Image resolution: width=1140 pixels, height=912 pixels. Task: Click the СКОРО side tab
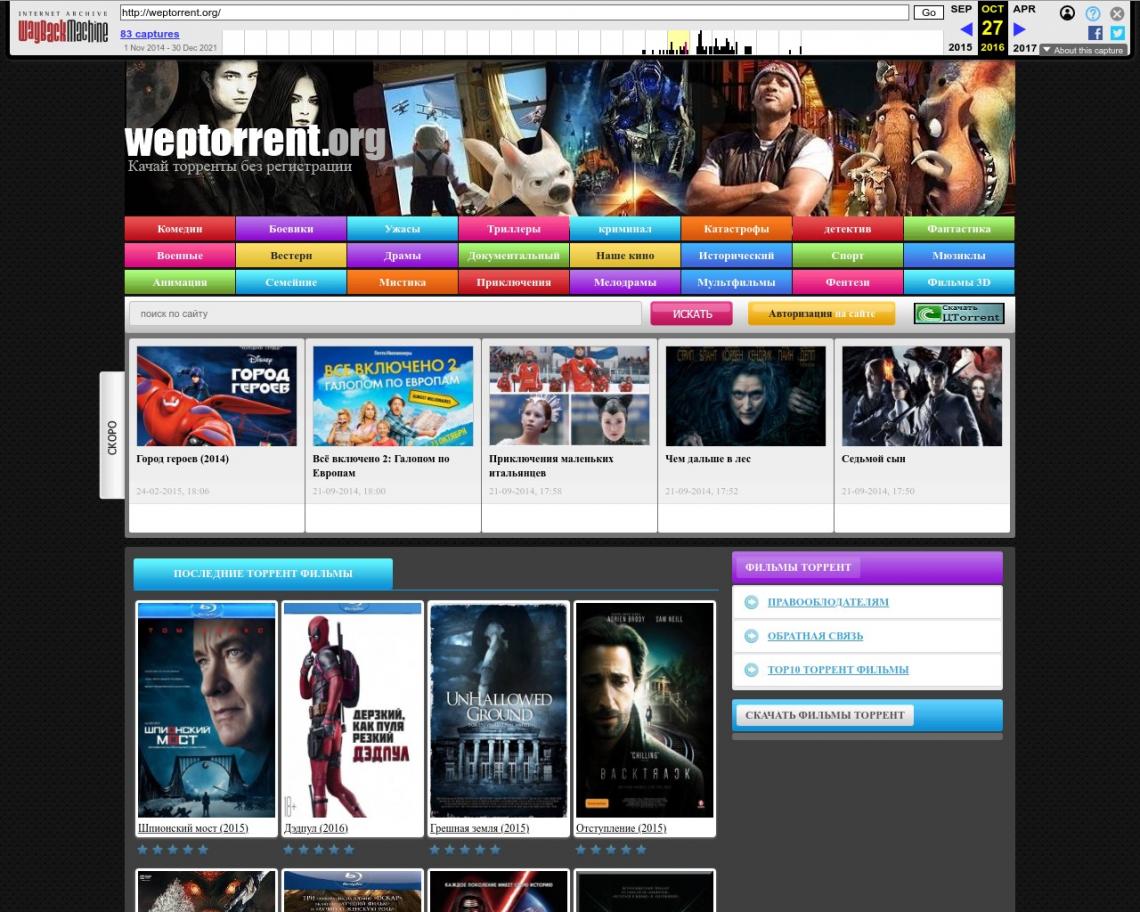[x=112, y=436]
